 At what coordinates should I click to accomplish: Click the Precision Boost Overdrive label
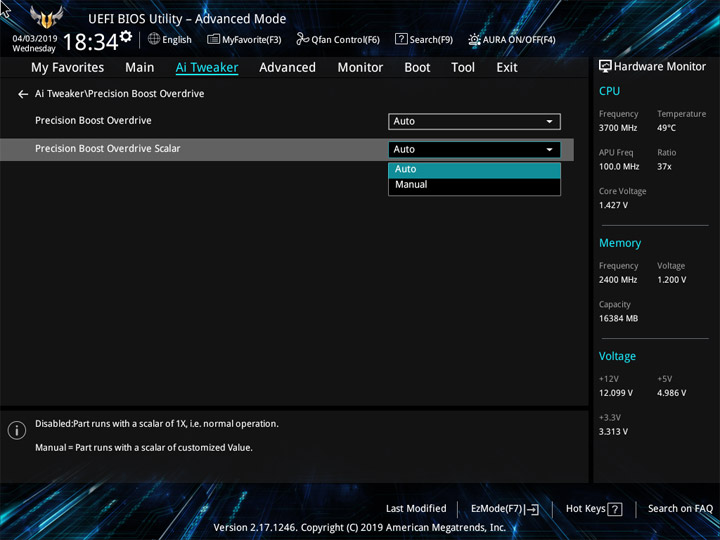click(x=93, y=120)
